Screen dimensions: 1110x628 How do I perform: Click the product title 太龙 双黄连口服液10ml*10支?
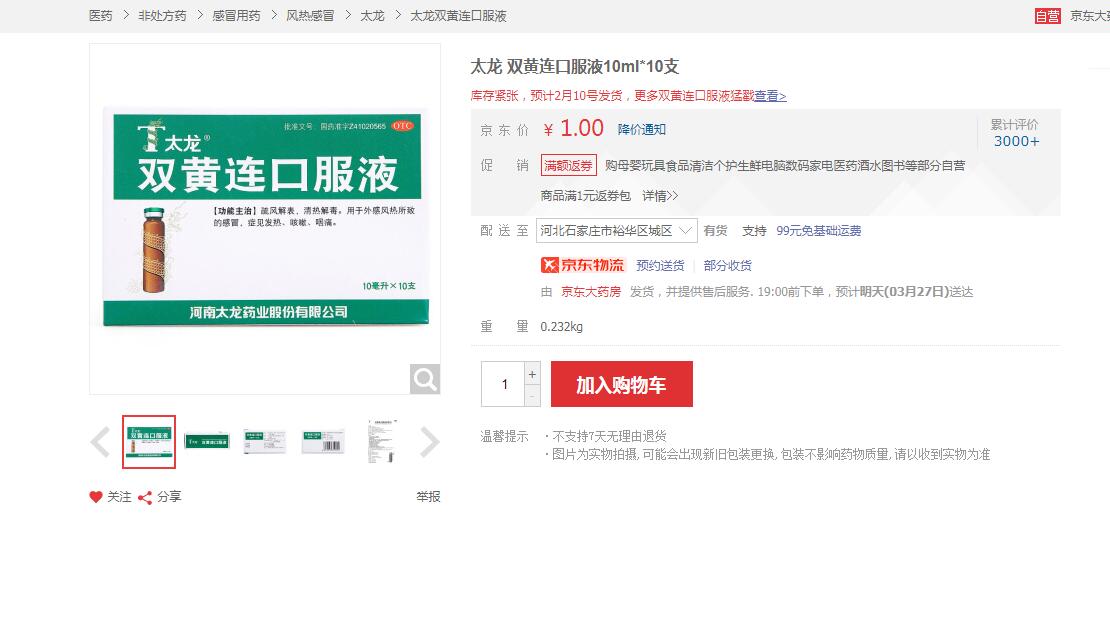(575, 67)
